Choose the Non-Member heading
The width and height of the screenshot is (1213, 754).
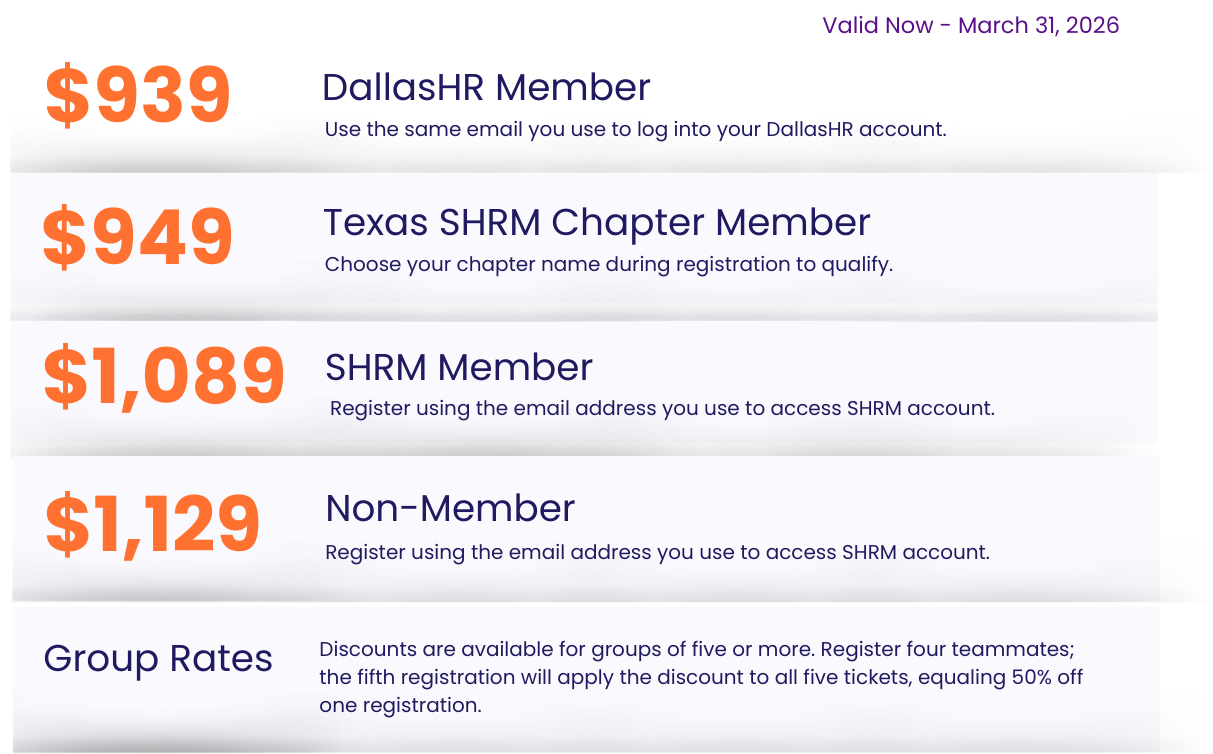pyautogui.click(x=450, y=509)
